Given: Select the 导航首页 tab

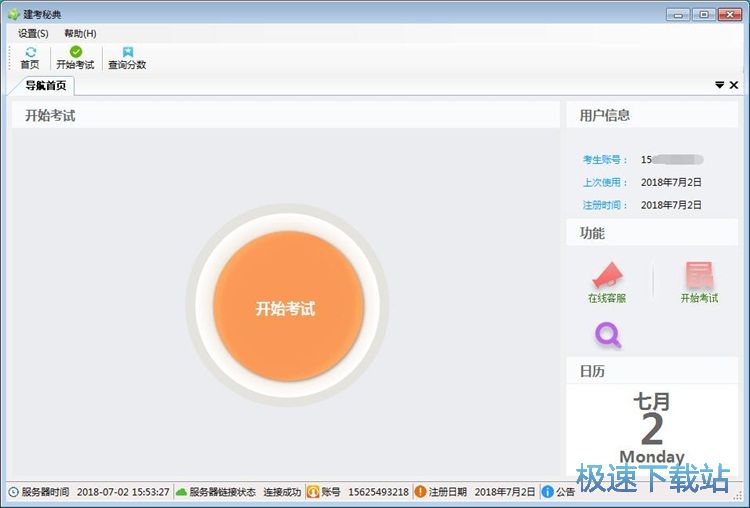Looking at the screenshot, I should pos(45,86).
